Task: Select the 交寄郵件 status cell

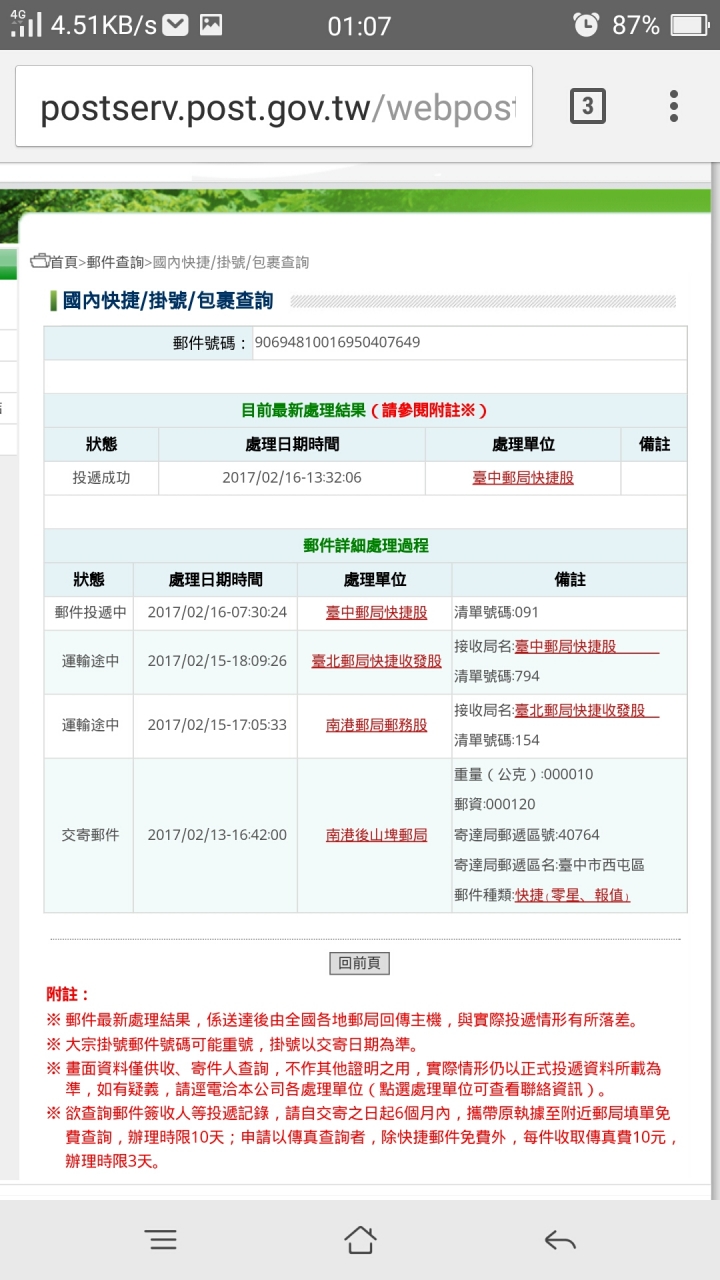Action: (90, 835)
